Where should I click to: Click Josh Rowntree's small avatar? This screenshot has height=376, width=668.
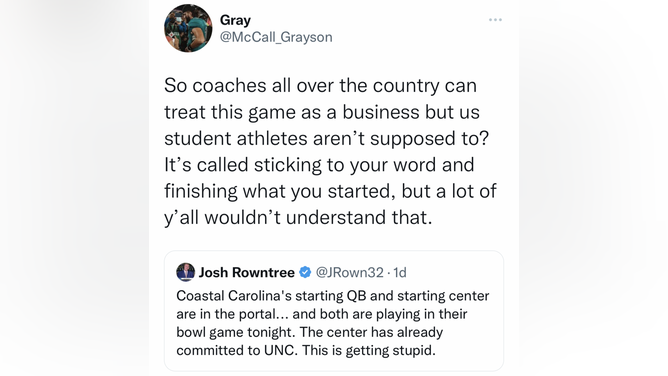coord(185,272)
